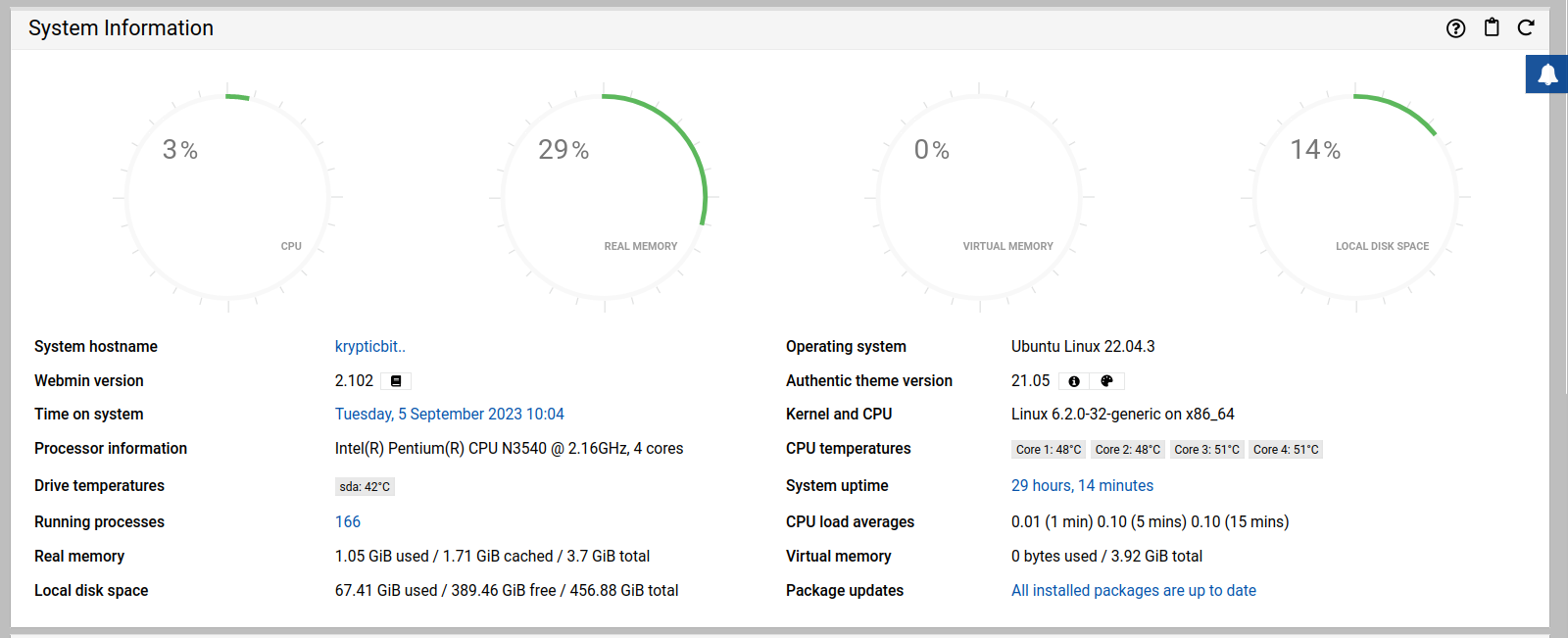Open the krypticbit hostname link
Screen dimensions: 1568x638
click(369, 346)
